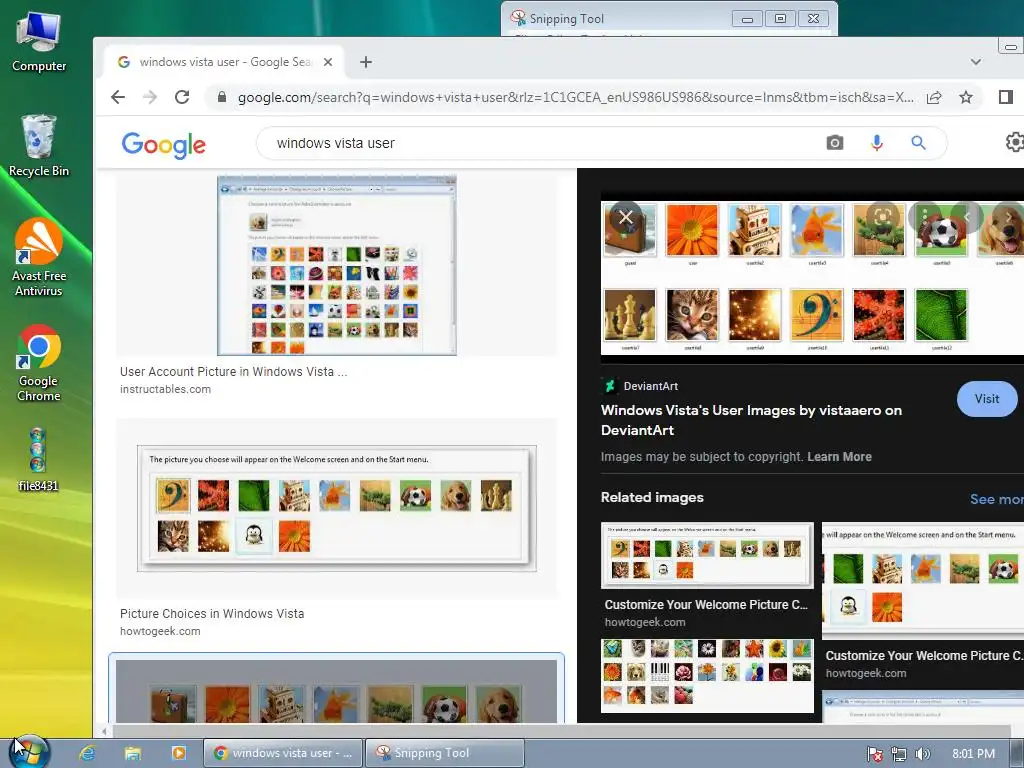Select the file8431 desktop icon
The image size is (1024, 768).
click(x=38, y=460)
